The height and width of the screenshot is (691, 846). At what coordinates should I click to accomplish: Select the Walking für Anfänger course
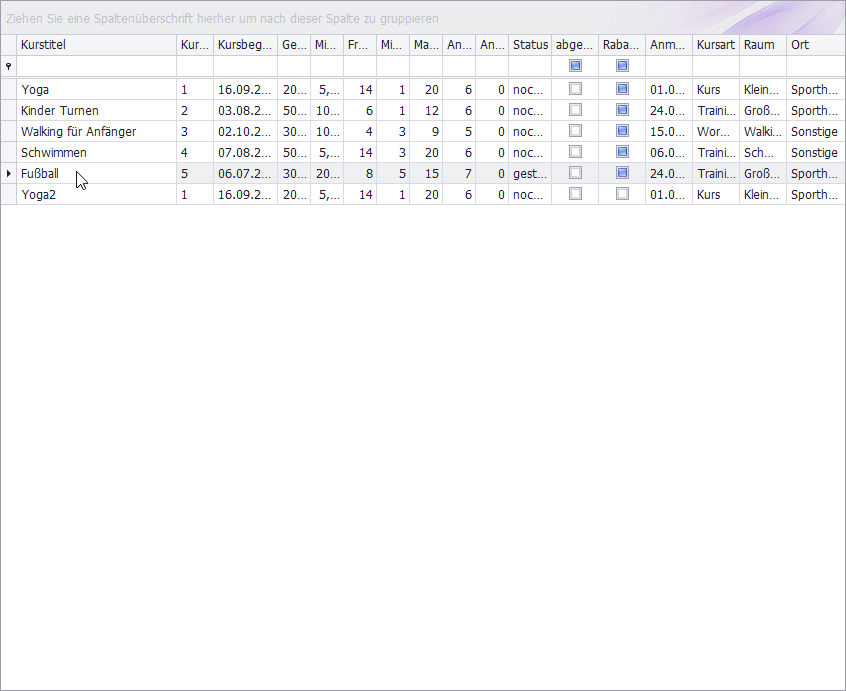(78, 131)
